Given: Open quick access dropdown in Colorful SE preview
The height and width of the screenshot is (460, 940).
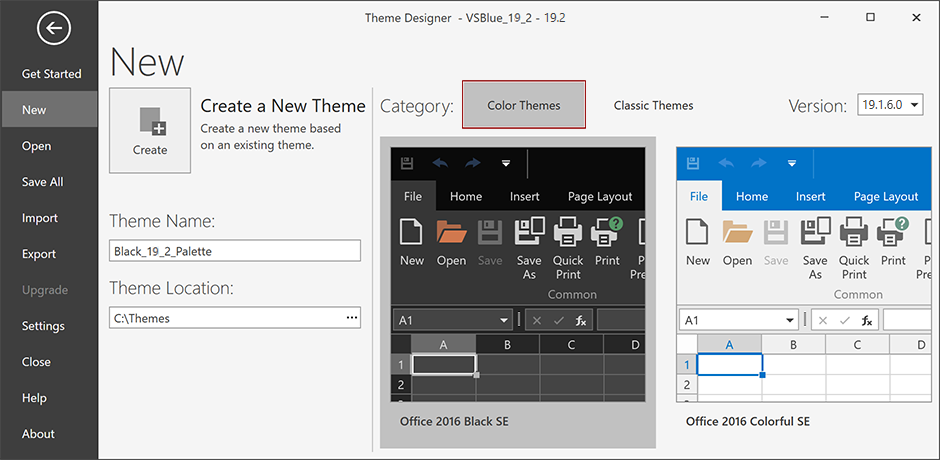Looking at the screenshot, I should 792,163.
